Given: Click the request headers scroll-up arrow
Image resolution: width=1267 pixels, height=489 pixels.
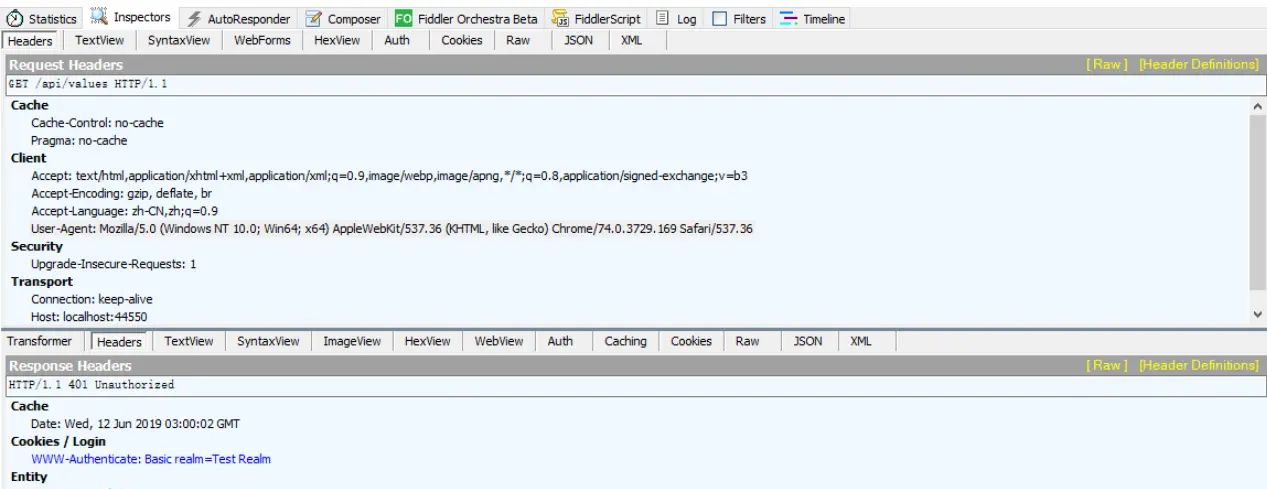Looking at the screenshot, I should (1258, 106).
